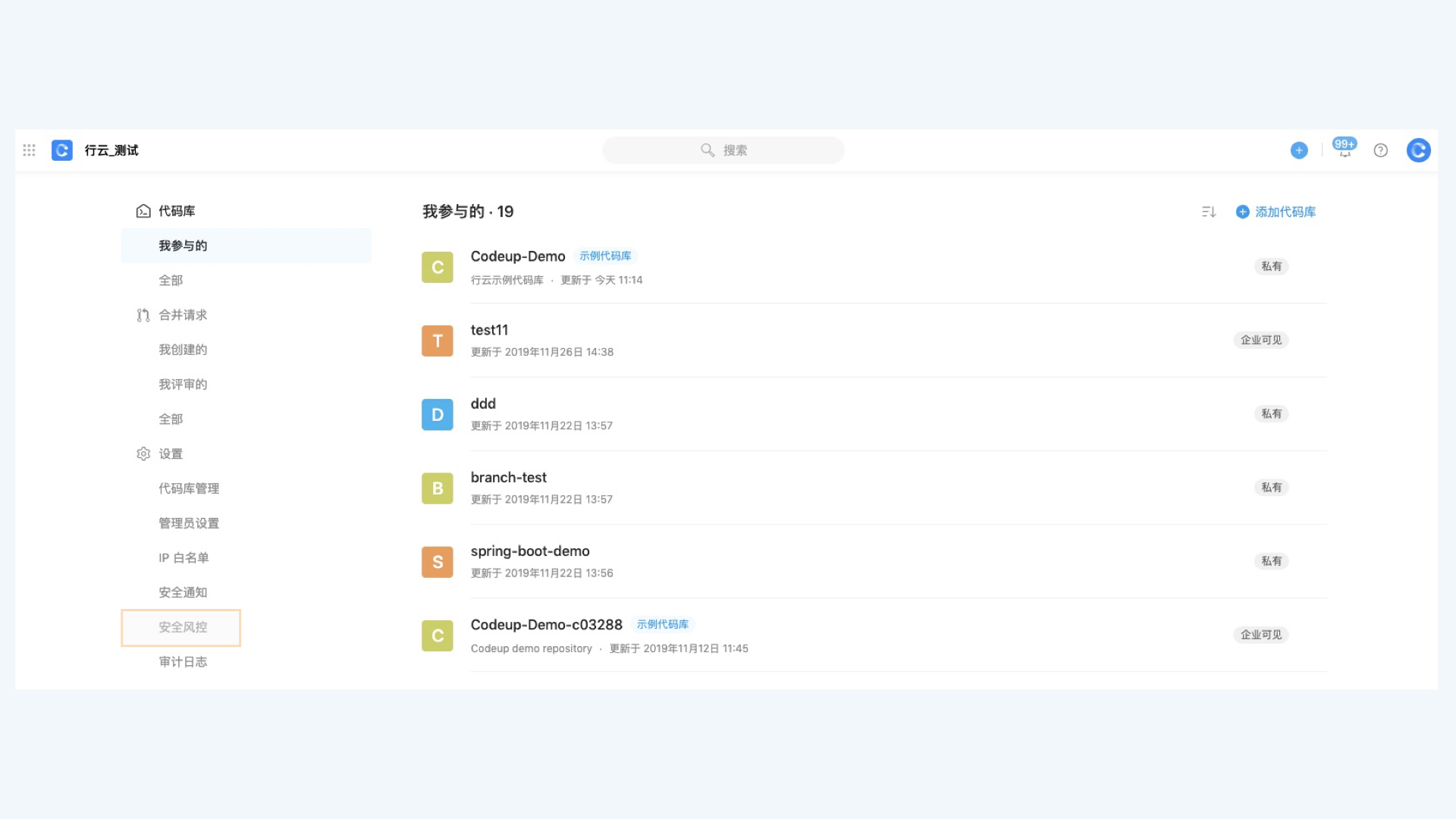
Task: Click Codeup demo repository description
Action: click(x=531, y=648)
